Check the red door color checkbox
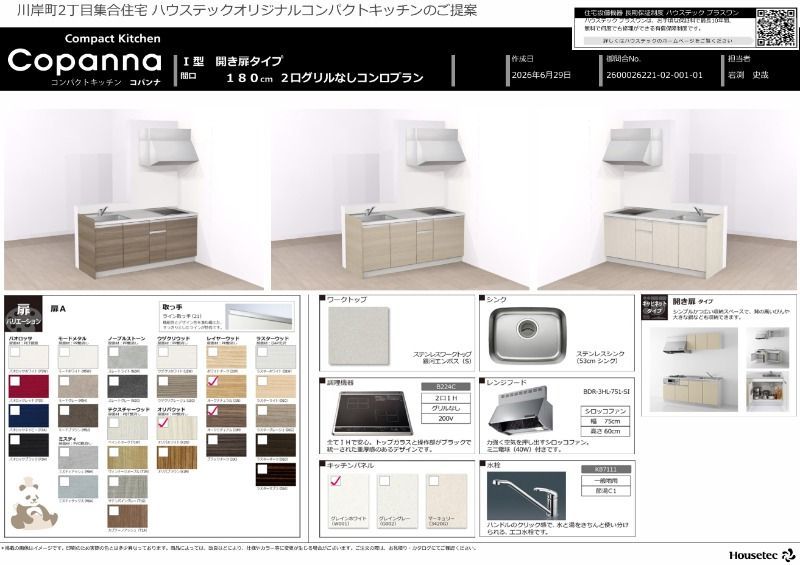This screenshot has height=565, width=800. 15,381
